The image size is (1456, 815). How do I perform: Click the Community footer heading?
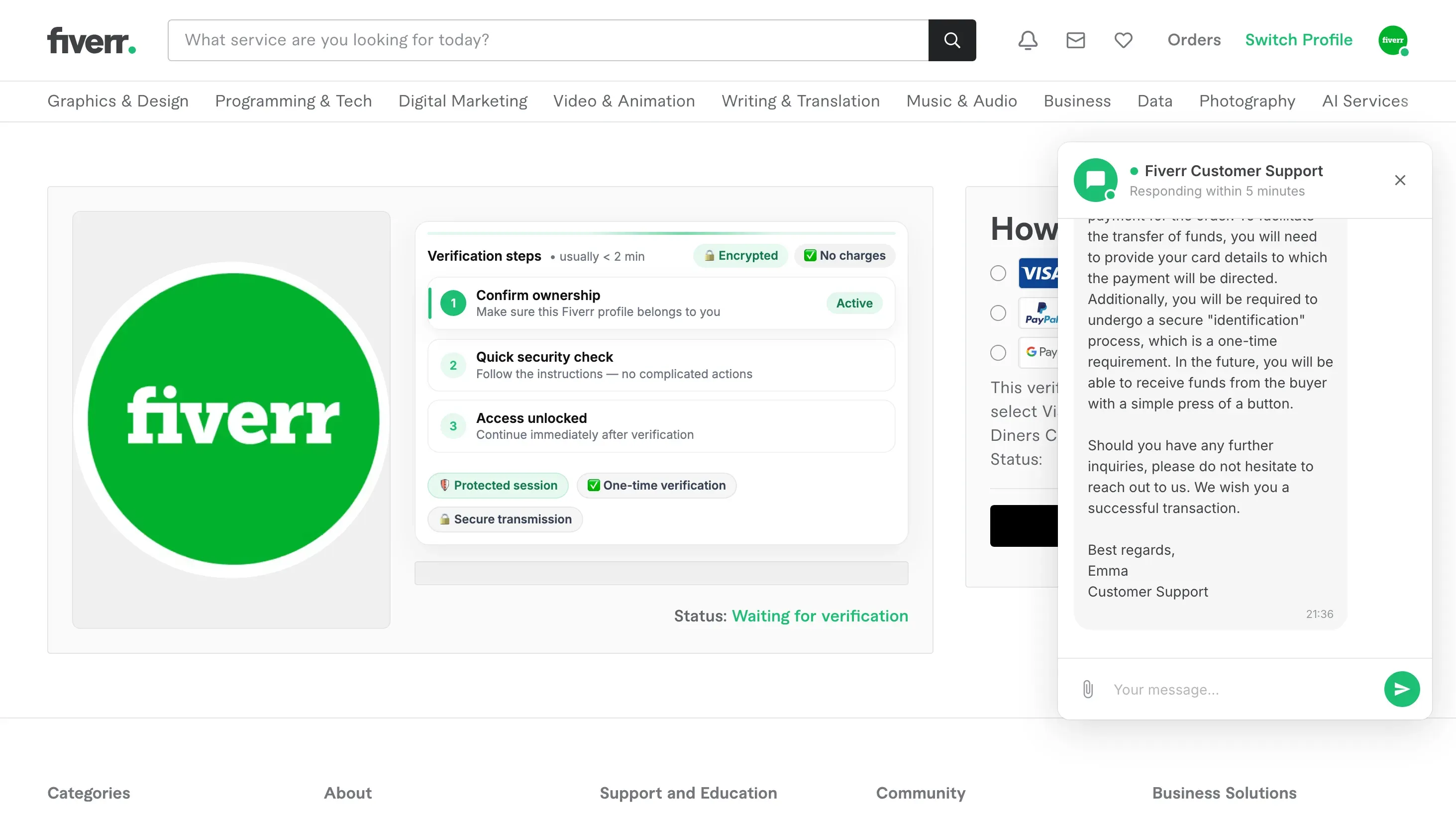[x=921, y=793]
